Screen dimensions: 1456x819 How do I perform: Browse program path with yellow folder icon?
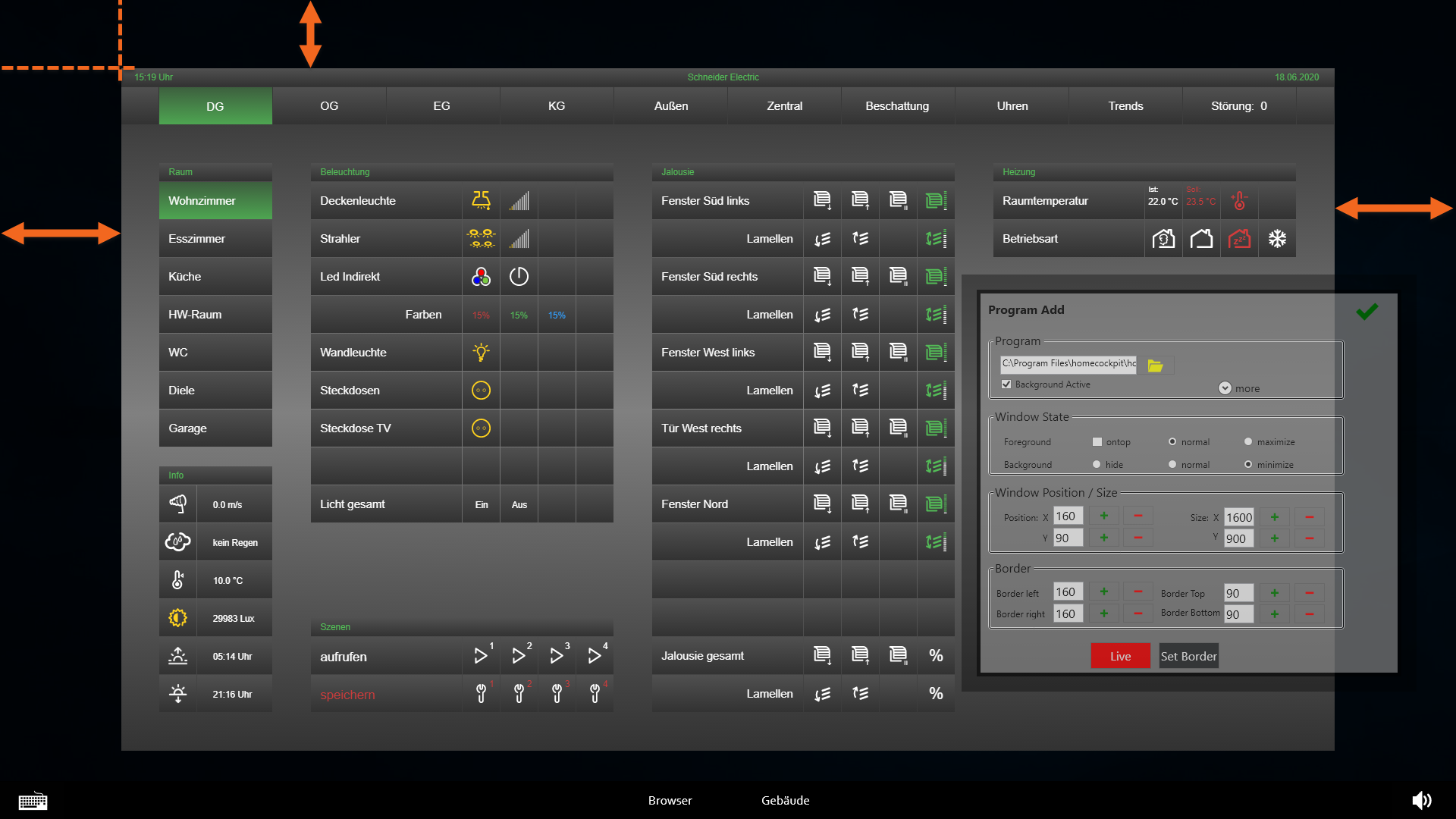(1155, 366)
